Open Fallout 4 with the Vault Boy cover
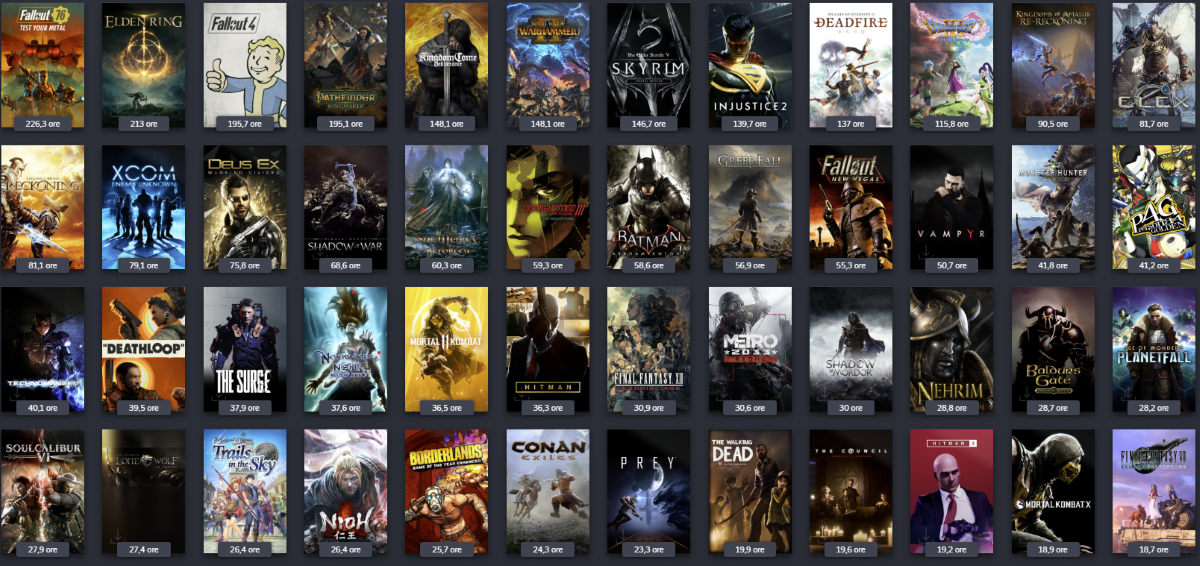The width and height of the screenshot is (1200, 566). tap(245, 65)
